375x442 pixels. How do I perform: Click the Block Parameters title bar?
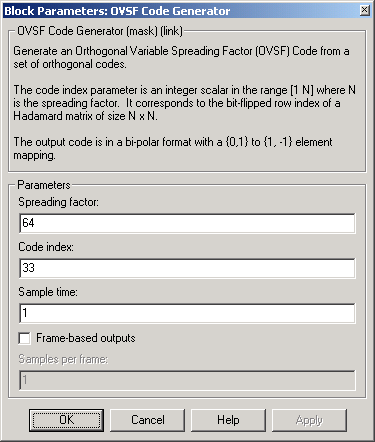[x=182, y=11]
